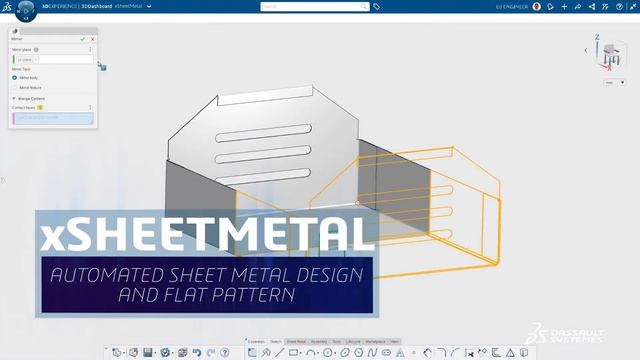
Task: Switch to the Assembly tab
Action: tap(319, 342)
